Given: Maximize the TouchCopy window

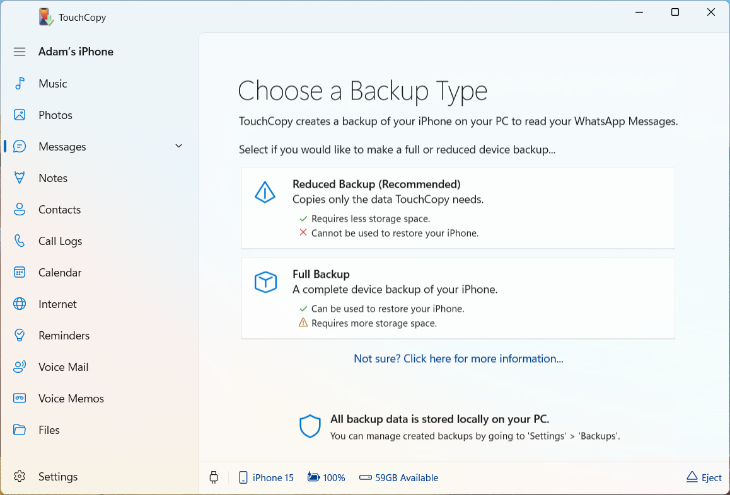Looking at the screenshot, I should pyautogui.click(x=675, y=13).
